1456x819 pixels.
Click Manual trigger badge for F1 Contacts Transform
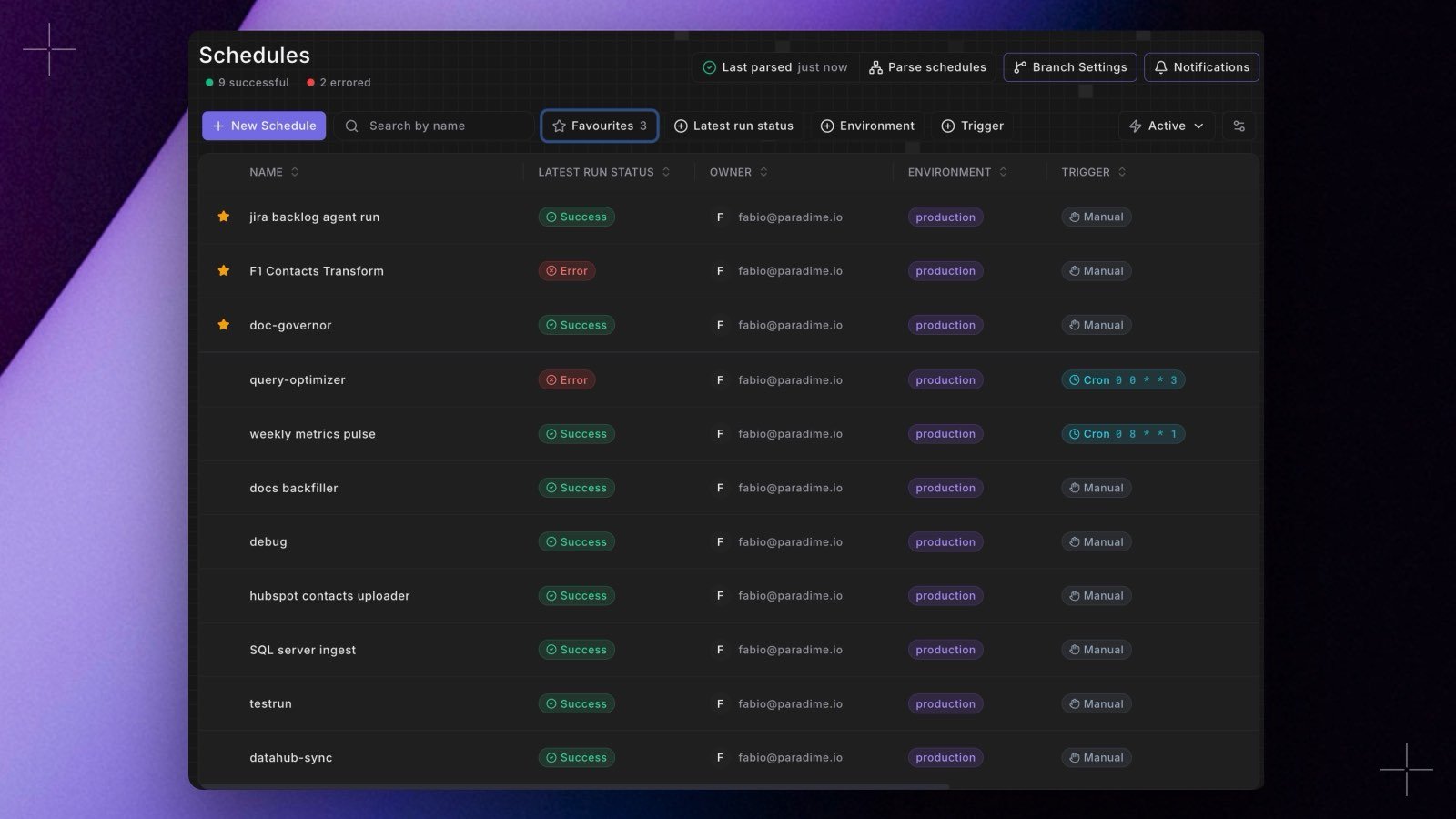point(1096,270)
